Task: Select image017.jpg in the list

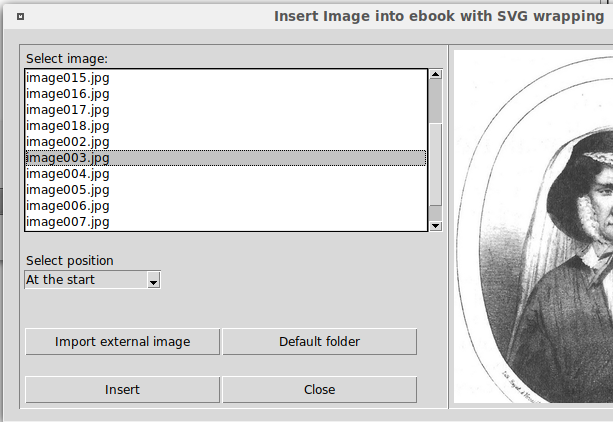Action: pos(226,110)
